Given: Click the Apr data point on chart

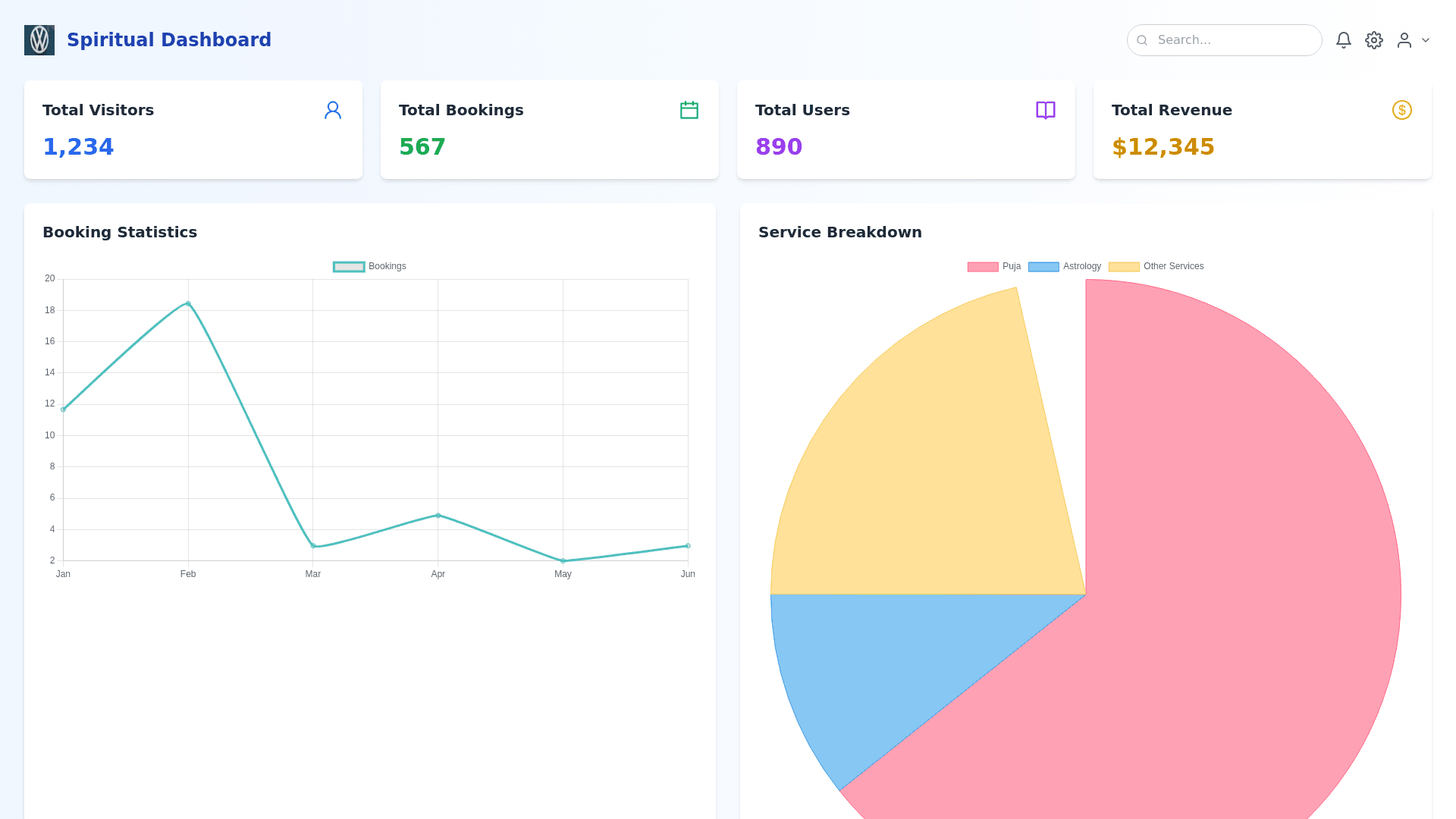Looking at the screenshot, I should point(438,516).
